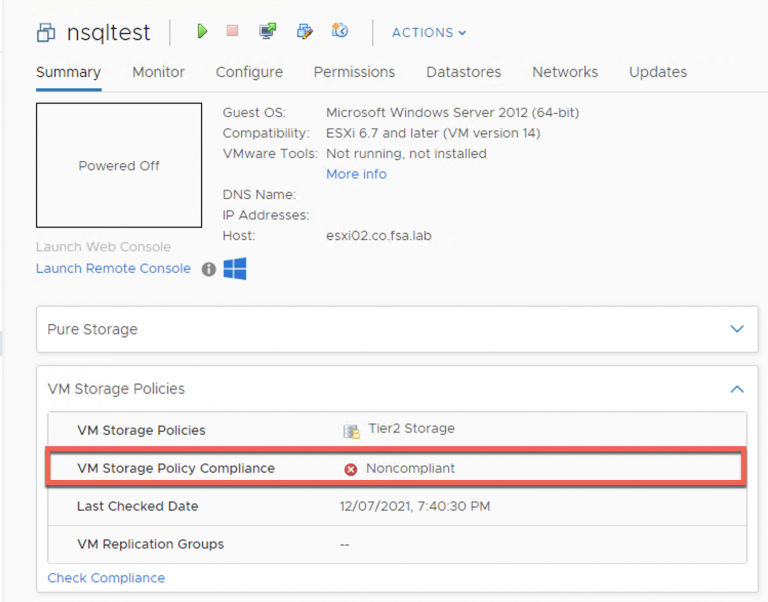Collapse the VM Storage Policies panel
Screen dimensions: 768x602
point(737,389)
